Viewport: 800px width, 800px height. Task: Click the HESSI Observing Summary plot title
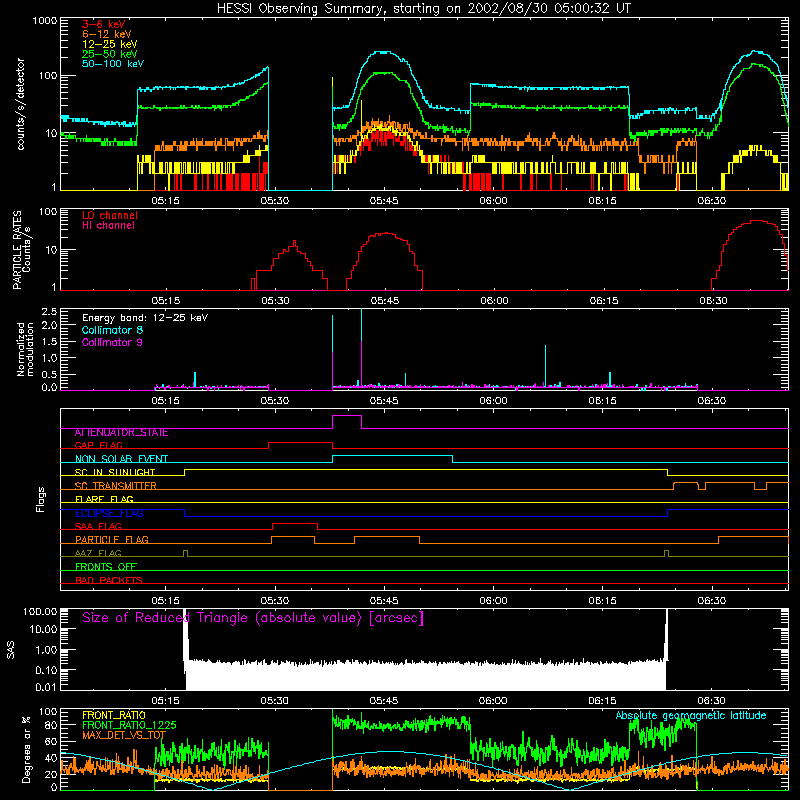424,9
